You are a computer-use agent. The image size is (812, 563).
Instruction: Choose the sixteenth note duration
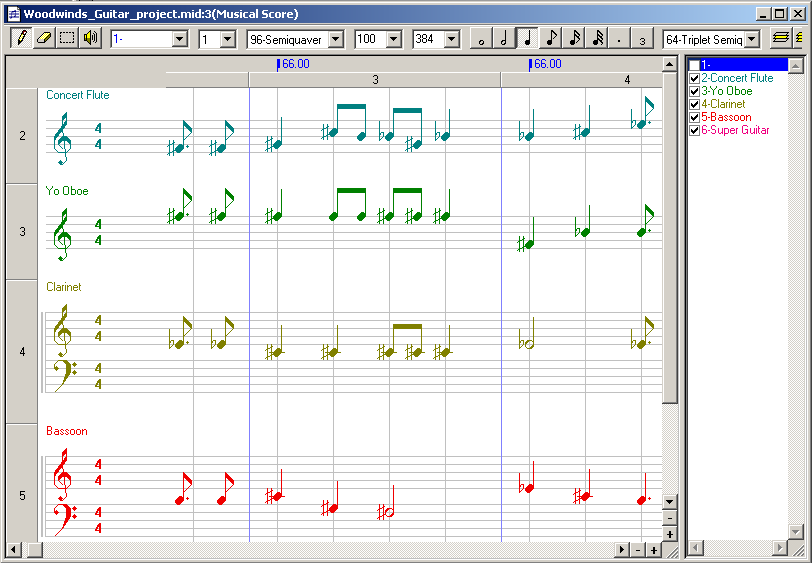574,39
